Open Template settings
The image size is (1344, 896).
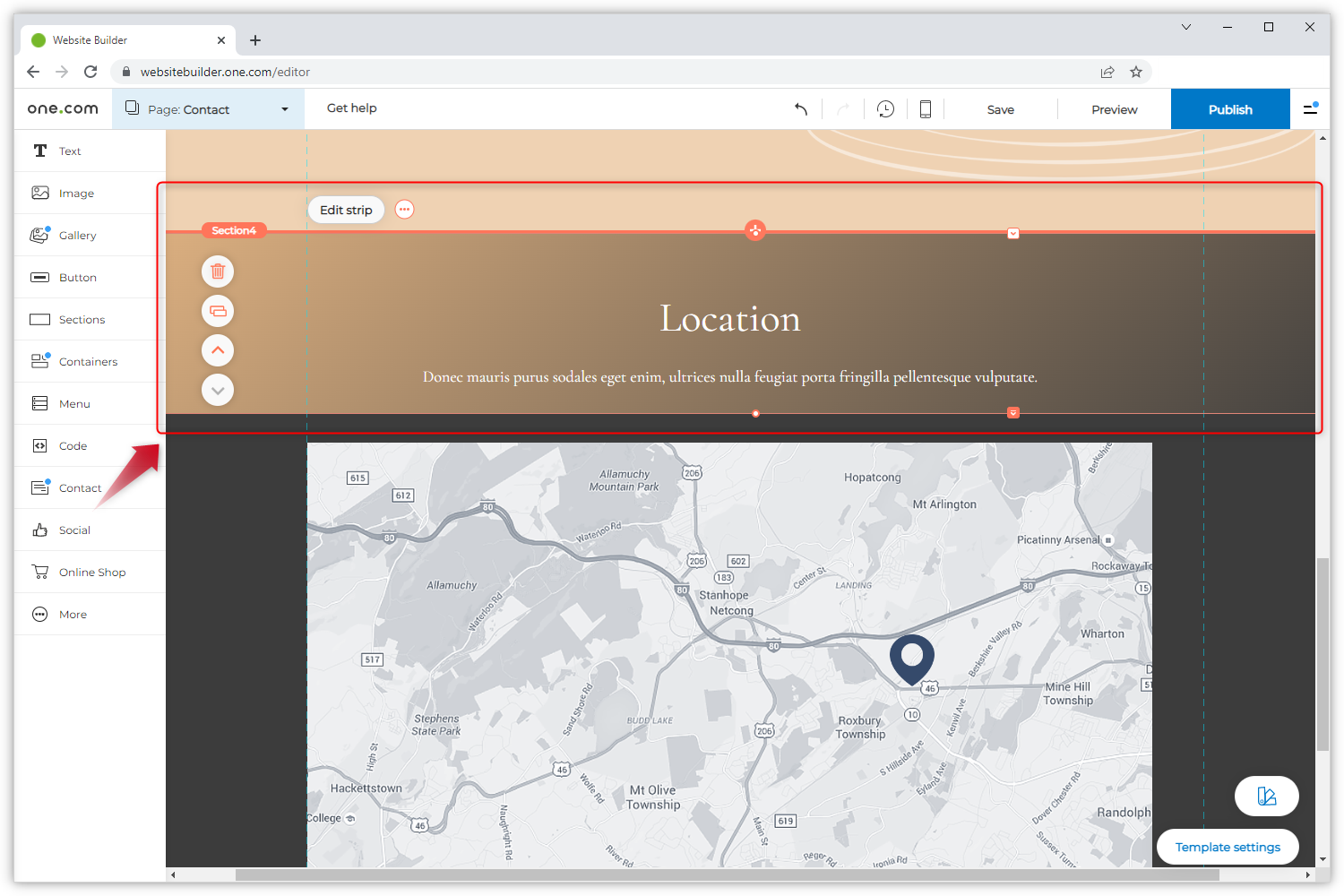(x=1227, y=847)
